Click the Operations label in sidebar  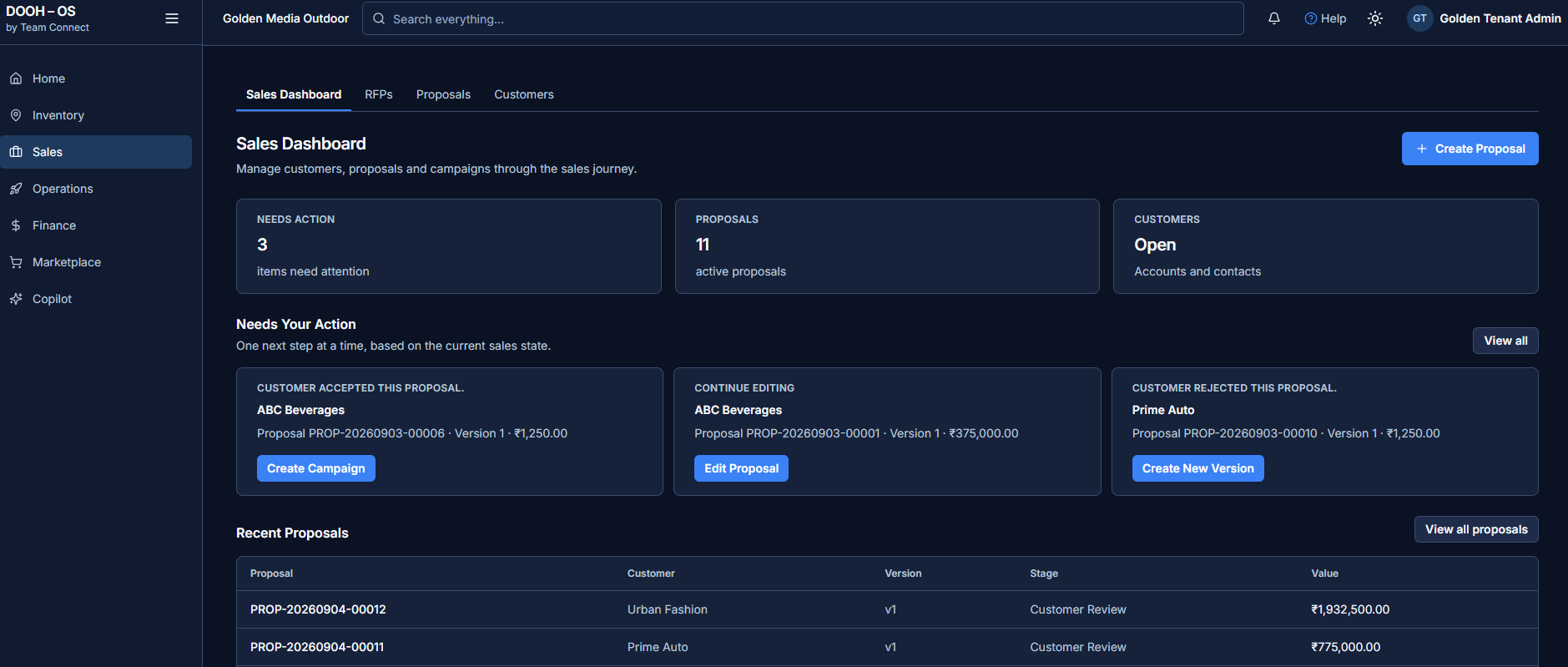click(x=63, y=189)
